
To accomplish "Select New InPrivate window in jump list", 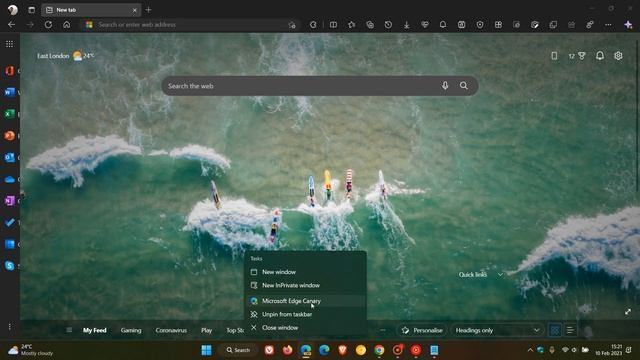I will point(305,285).
